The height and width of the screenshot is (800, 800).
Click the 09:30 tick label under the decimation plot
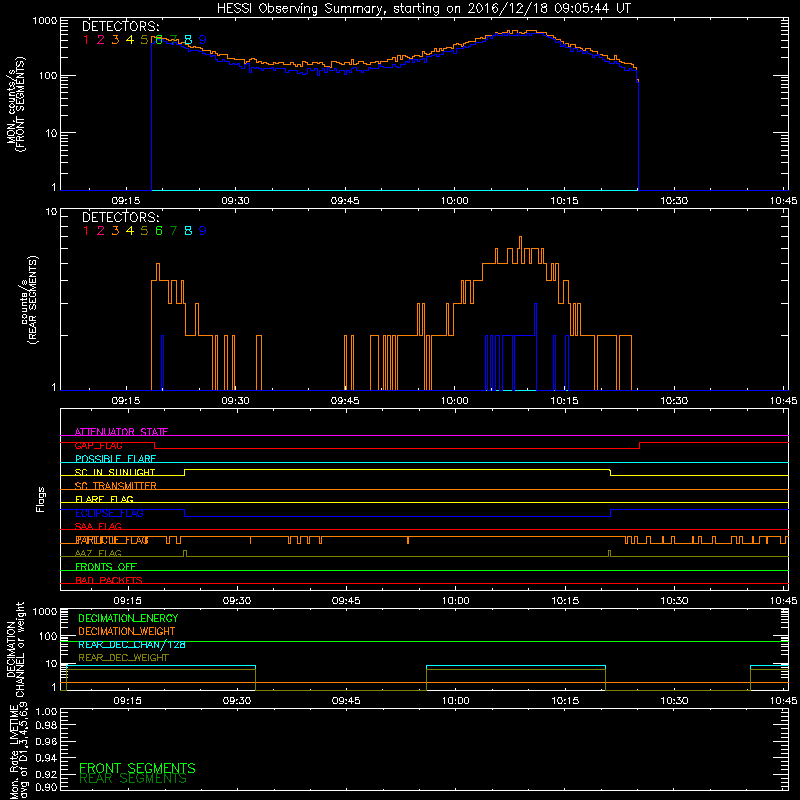coord(237,701)
